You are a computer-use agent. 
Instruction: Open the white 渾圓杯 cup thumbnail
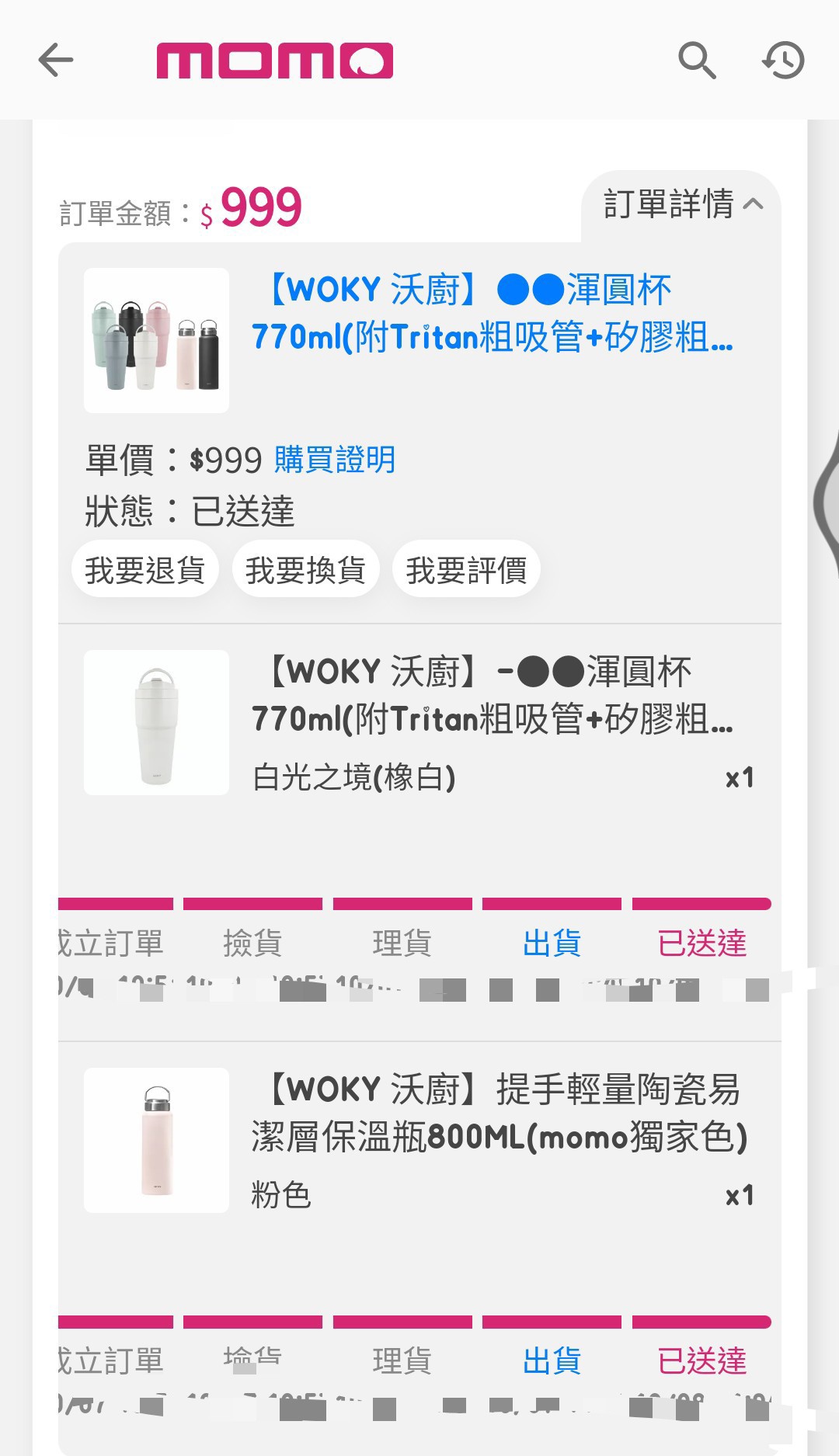tap(156, 722)
